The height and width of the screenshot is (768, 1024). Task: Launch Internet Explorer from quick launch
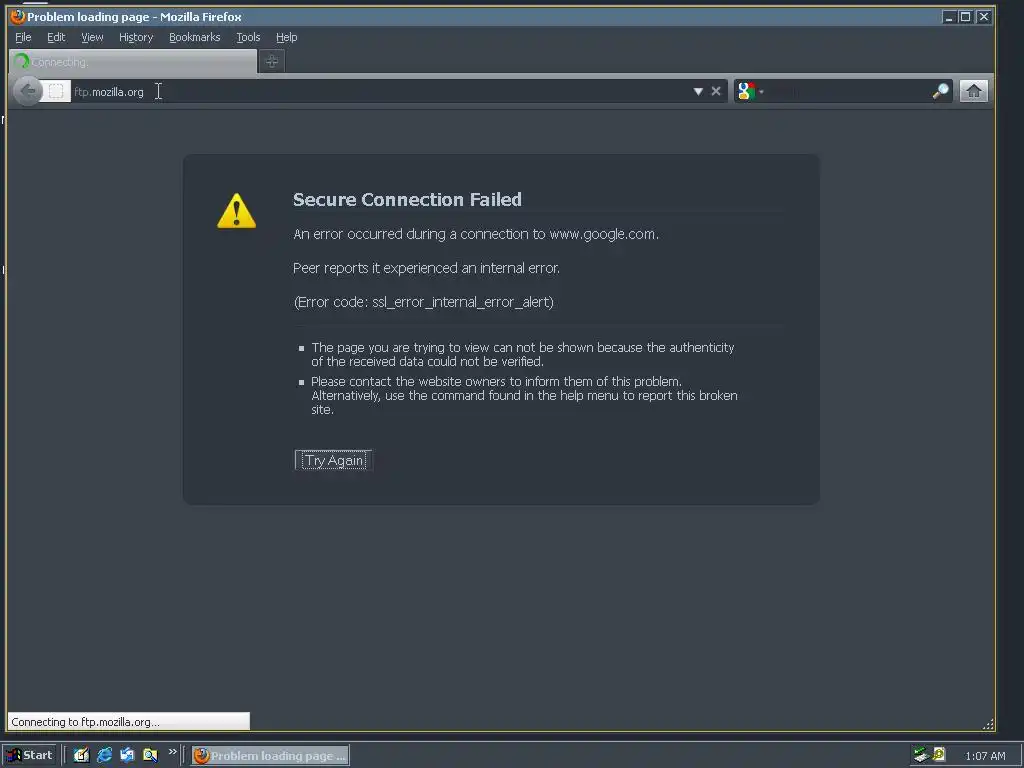pyautogui.click(x=104, y=756)
